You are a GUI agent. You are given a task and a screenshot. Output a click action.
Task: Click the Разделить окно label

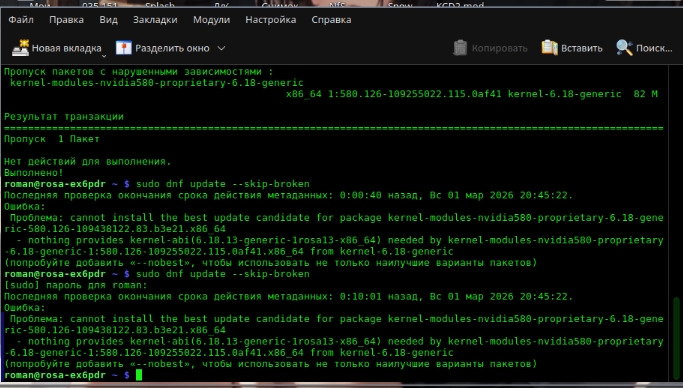click(172, 48)
